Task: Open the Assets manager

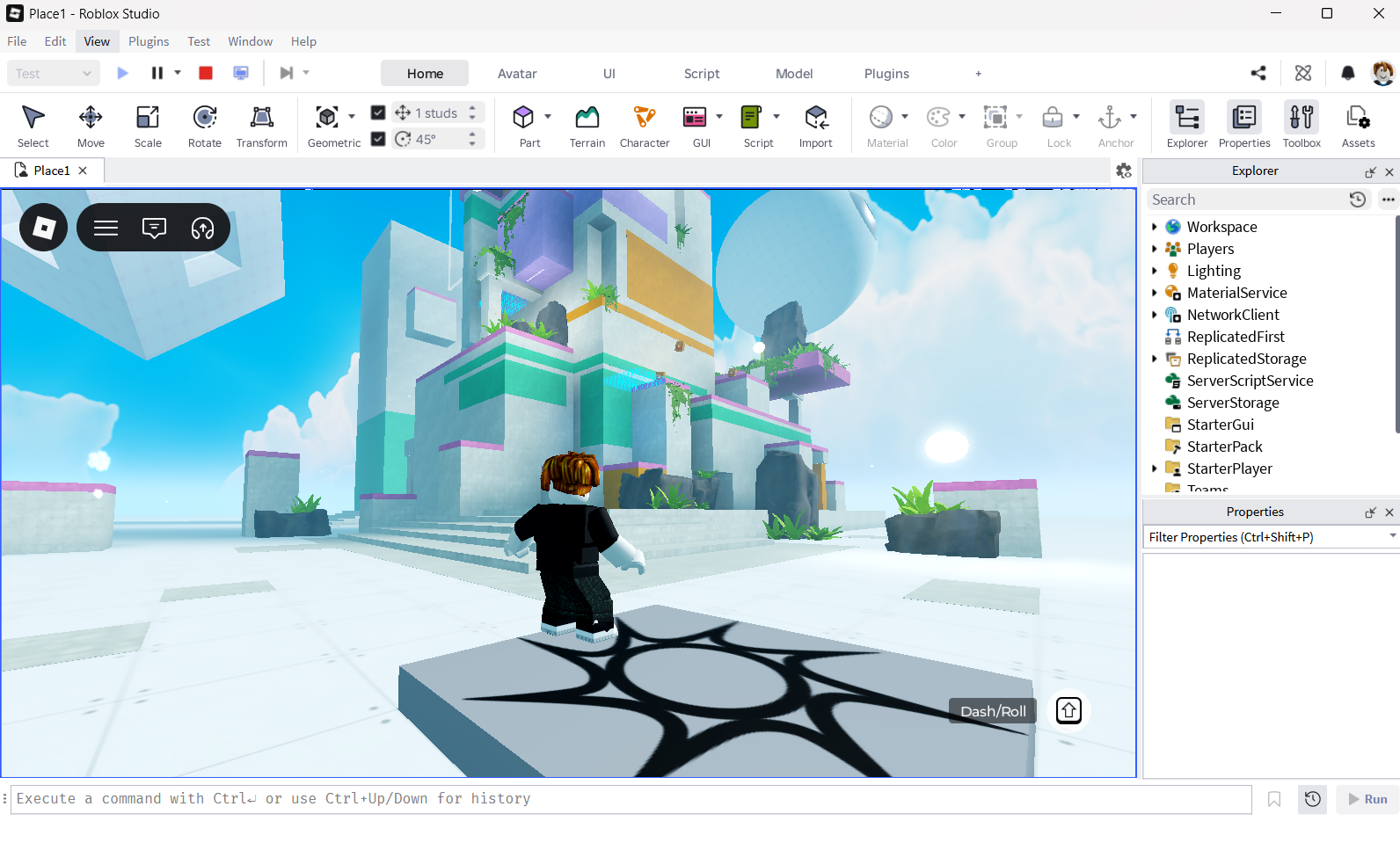Action: 1358,126
